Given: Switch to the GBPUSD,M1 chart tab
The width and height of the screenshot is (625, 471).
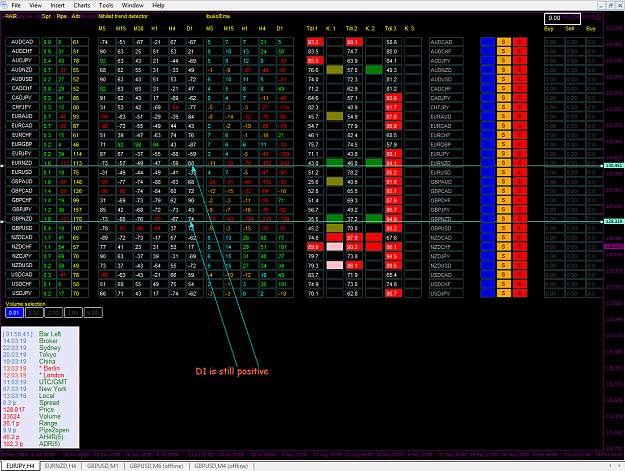Looking at the screenshot, I should 102,466.
